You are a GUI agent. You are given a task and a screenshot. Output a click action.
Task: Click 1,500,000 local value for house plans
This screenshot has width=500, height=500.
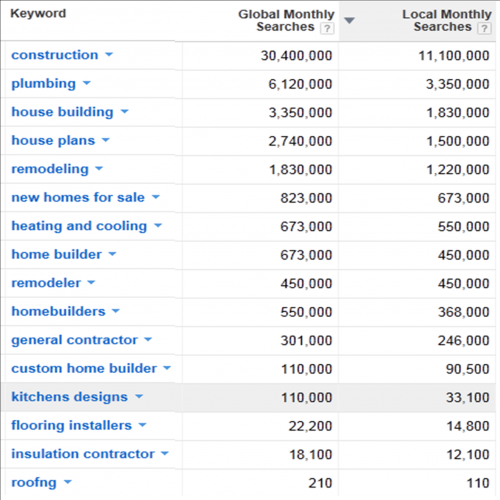click(458, 141)
